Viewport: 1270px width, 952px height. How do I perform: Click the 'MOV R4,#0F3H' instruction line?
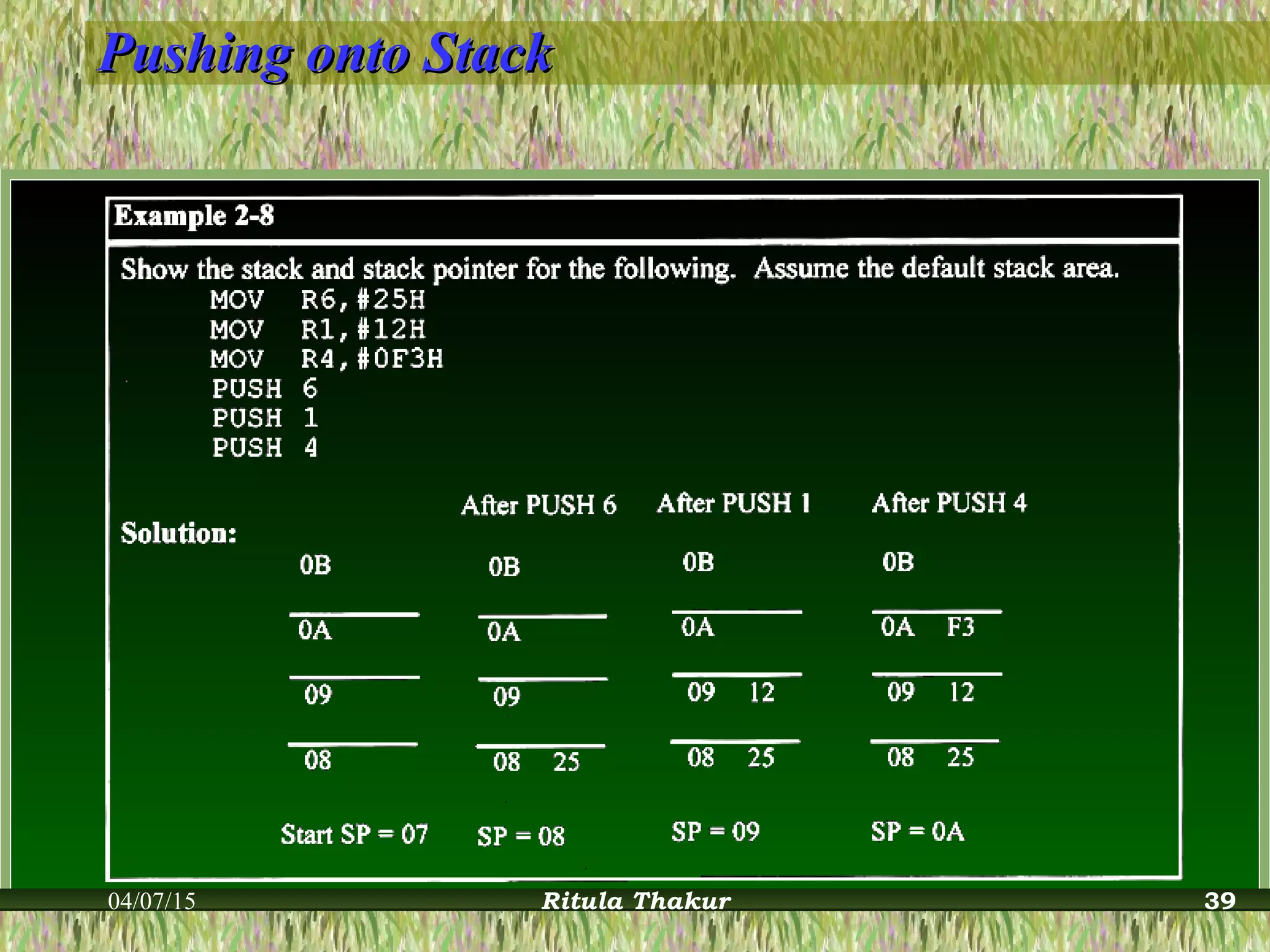(x=327, y=359)
